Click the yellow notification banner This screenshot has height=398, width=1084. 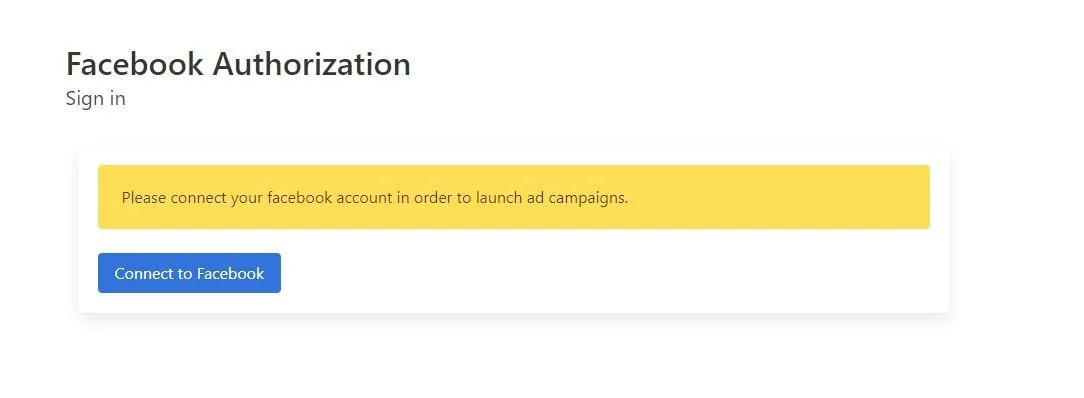tap(514, 197)
